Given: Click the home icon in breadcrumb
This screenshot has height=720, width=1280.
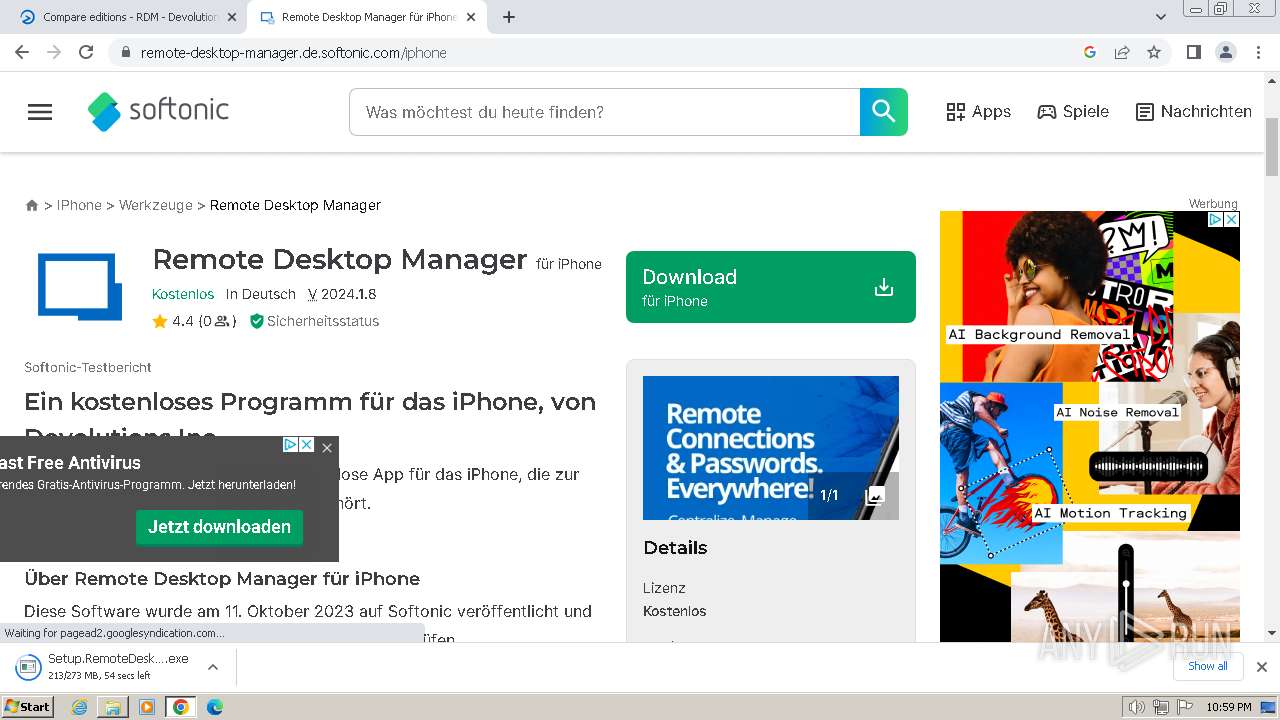Looking at the screenshot, I should pos(32,205).
